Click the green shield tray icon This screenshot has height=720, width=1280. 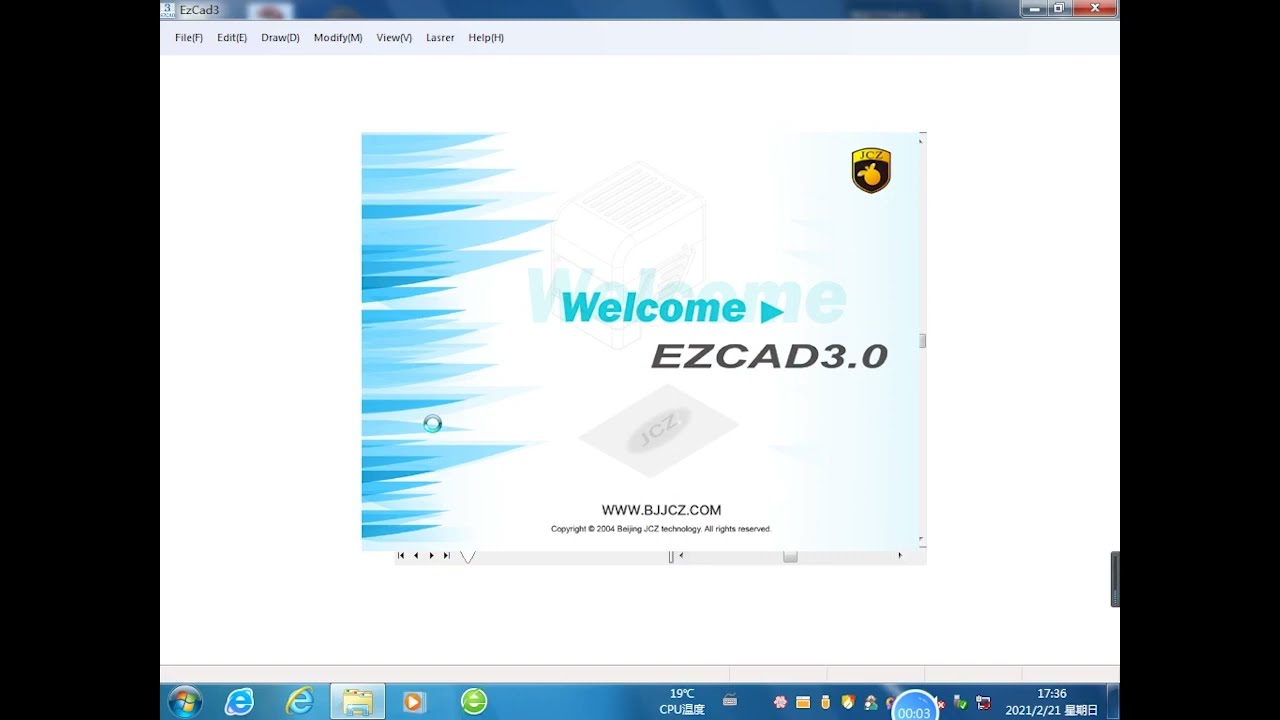click(961, 703)
